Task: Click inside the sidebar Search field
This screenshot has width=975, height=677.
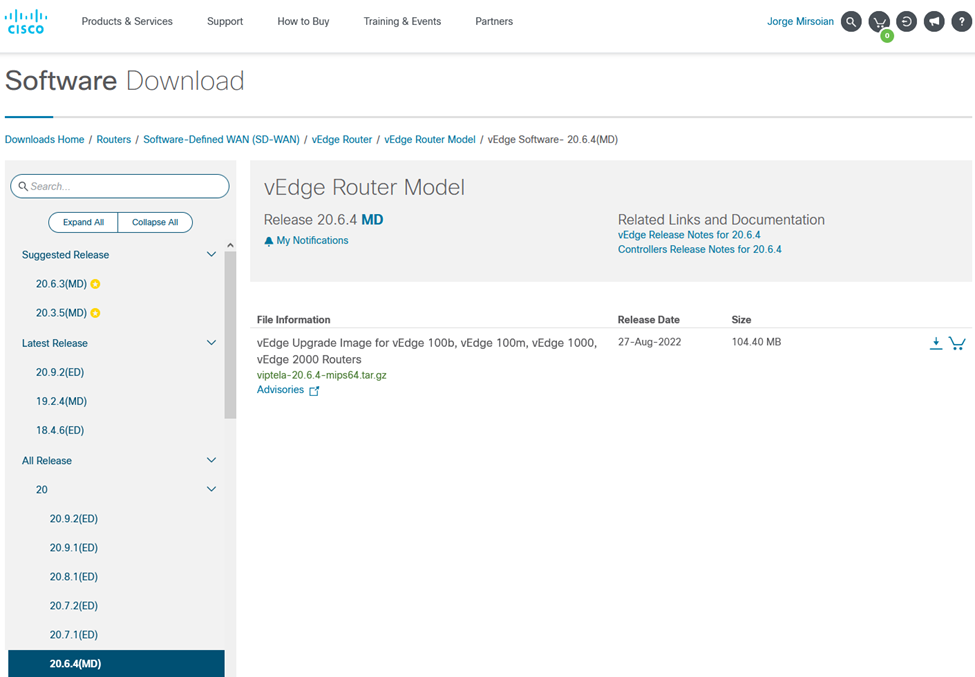Action: coord(119,186)
